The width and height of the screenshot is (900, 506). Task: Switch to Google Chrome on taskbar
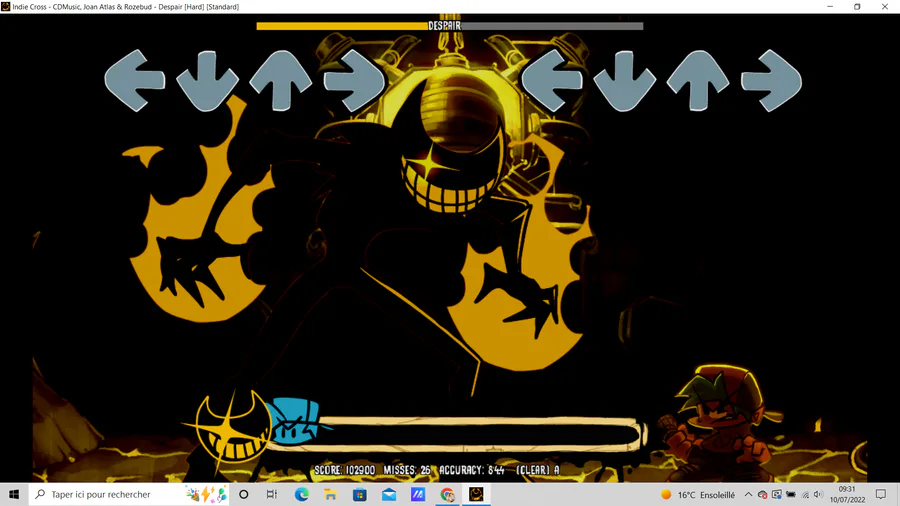pyautogui.click(x=447, y=494)
